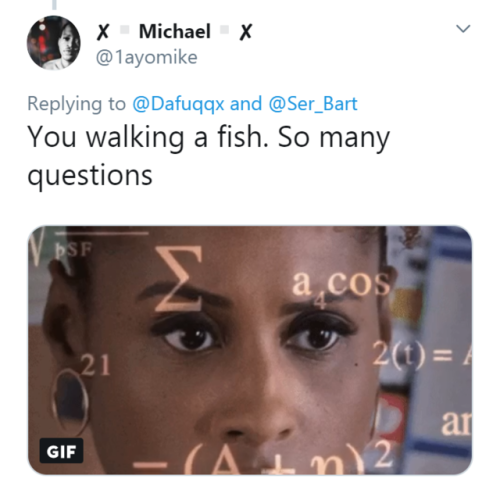Click the 'a cos' formula in the GIF

coord(340,286)
